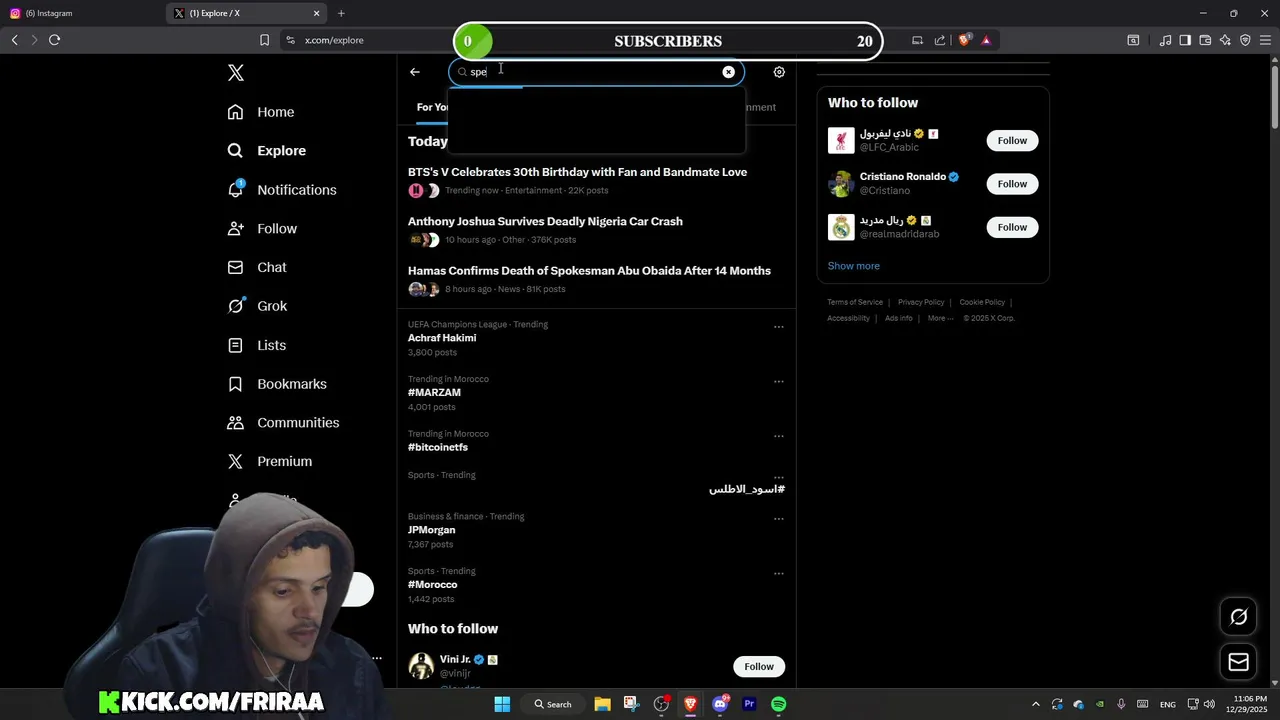The width and height of the screenshot is (1280, 720).
Task: Open Home in the X sidebar
Action: pos(261,112)
